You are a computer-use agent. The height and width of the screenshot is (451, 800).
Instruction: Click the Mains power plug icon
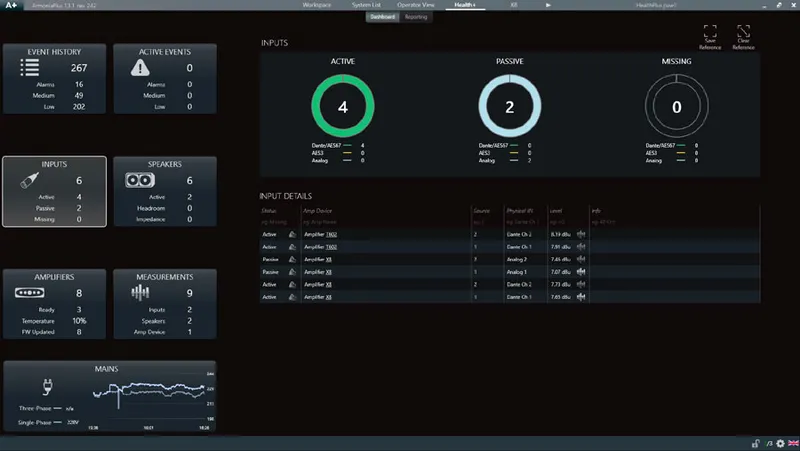point(47,387)
